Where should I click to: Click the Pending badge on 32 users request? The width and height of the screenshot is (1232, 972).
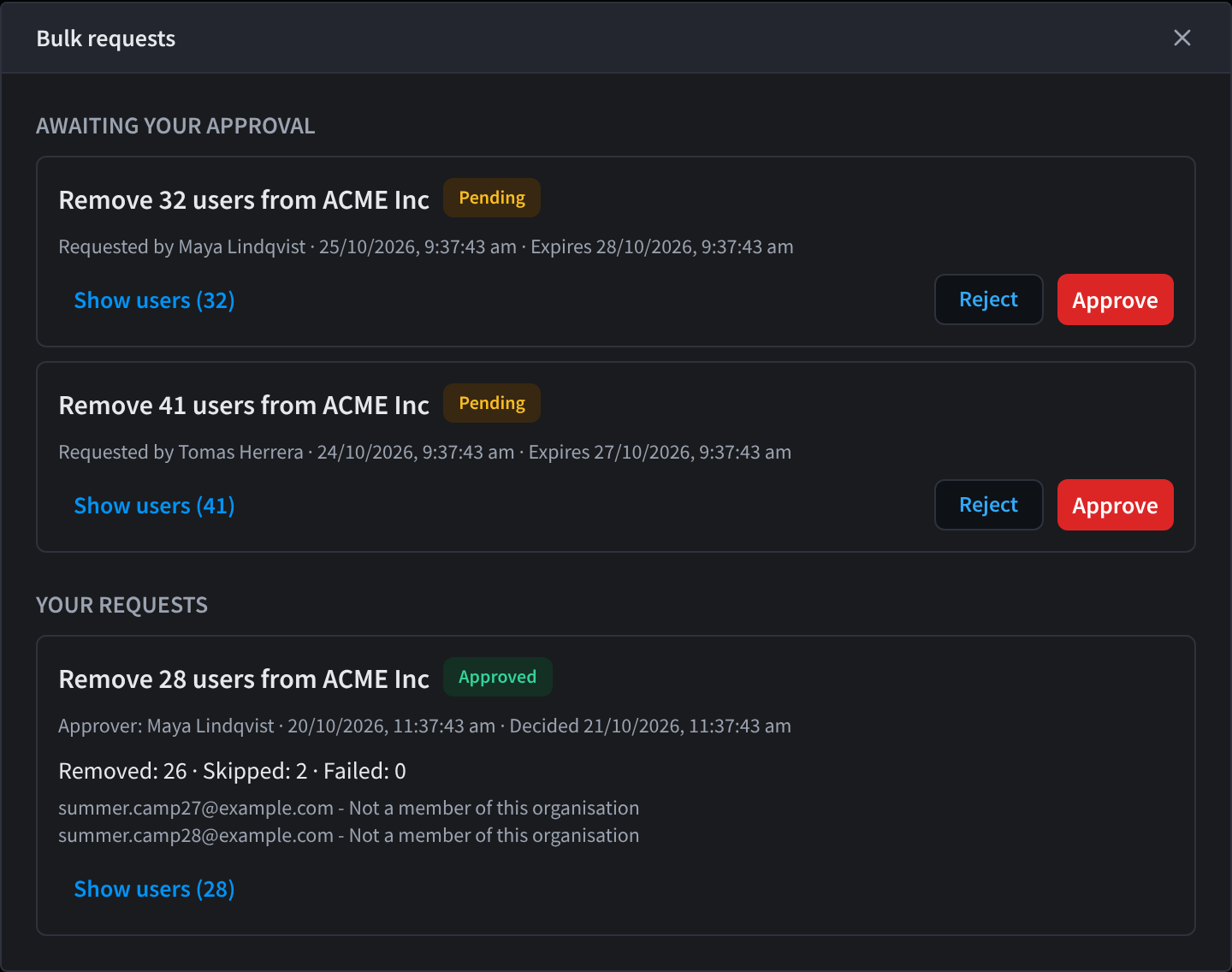coord(492,198)
